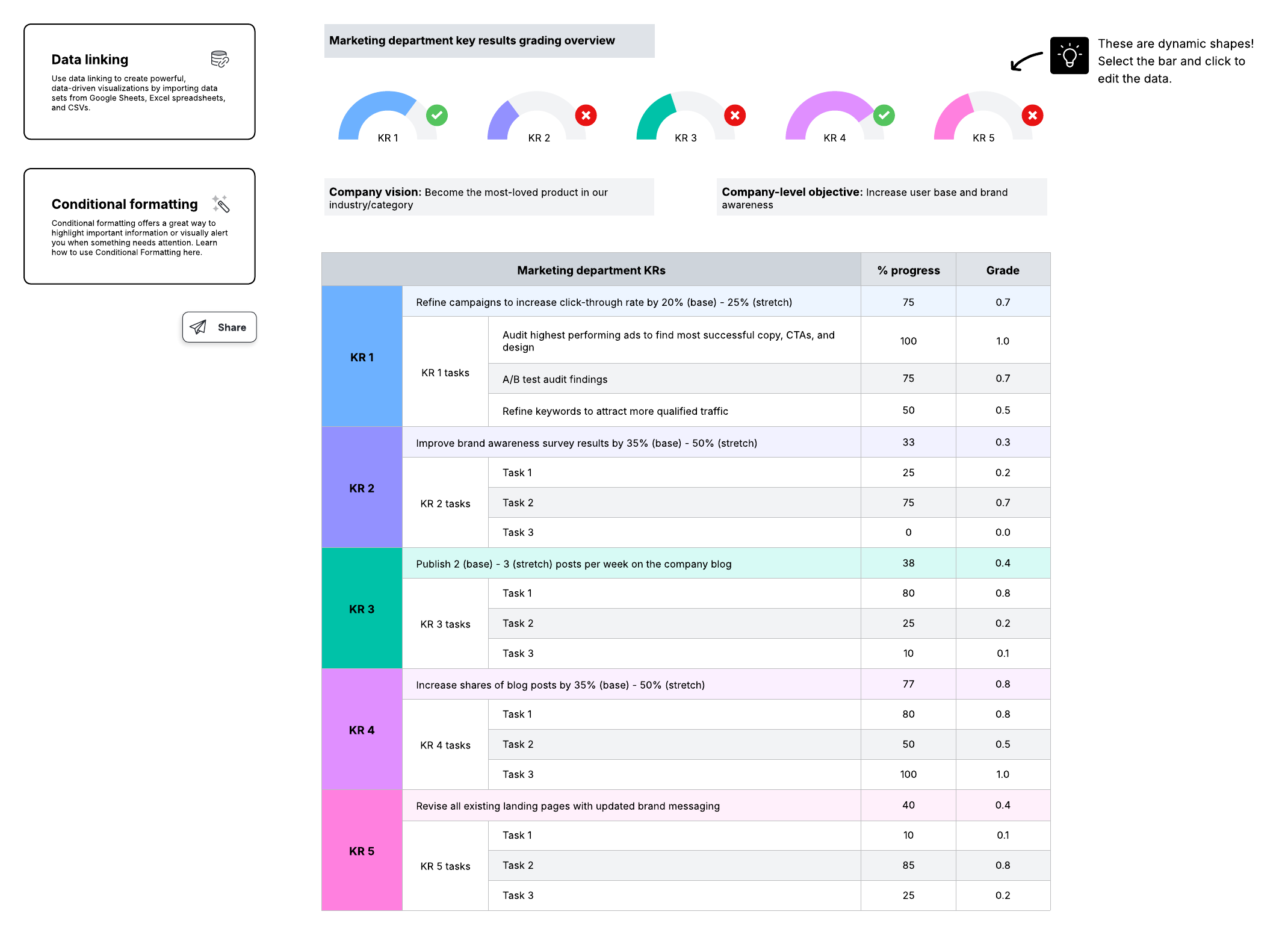Toggle the green check badge on KR 1 gauge
This screenshot has width=1288, height=935.
437,114
